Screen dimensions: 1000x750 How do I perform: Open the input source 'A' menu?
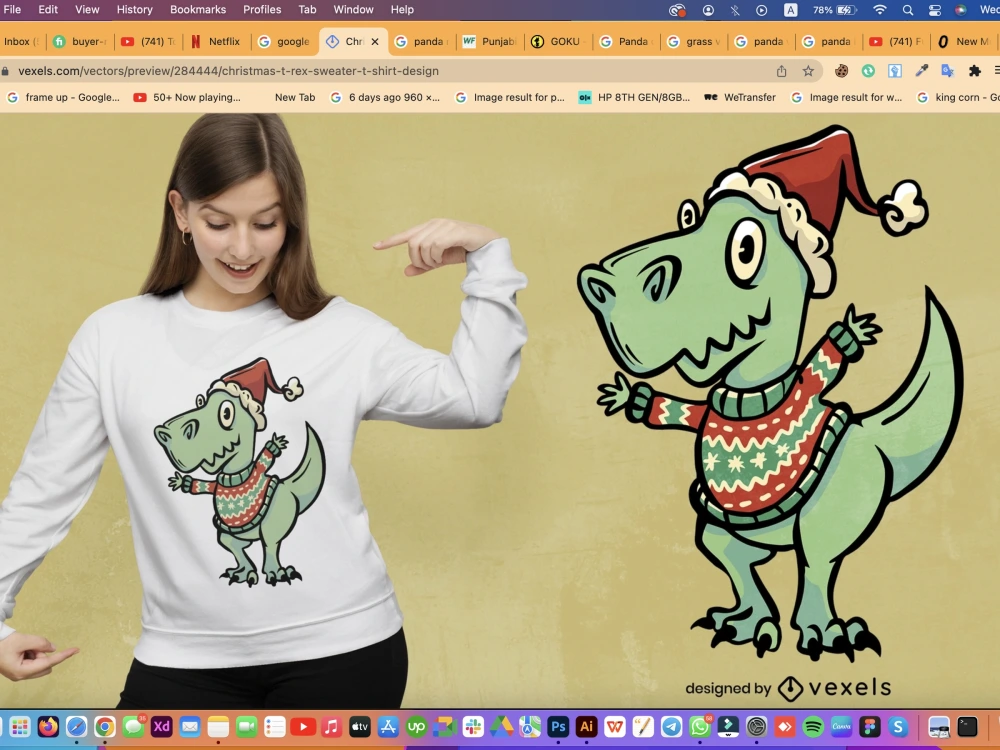790,10
